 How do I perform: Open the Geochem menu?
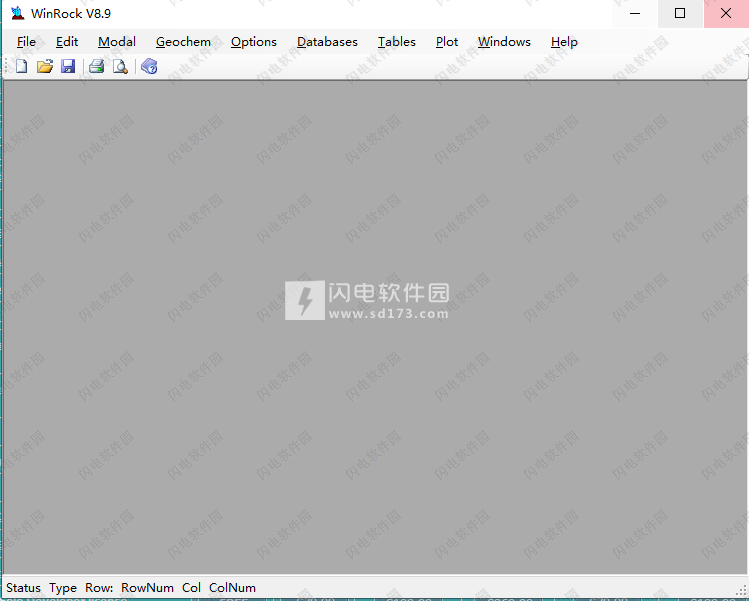coord(183,42)
